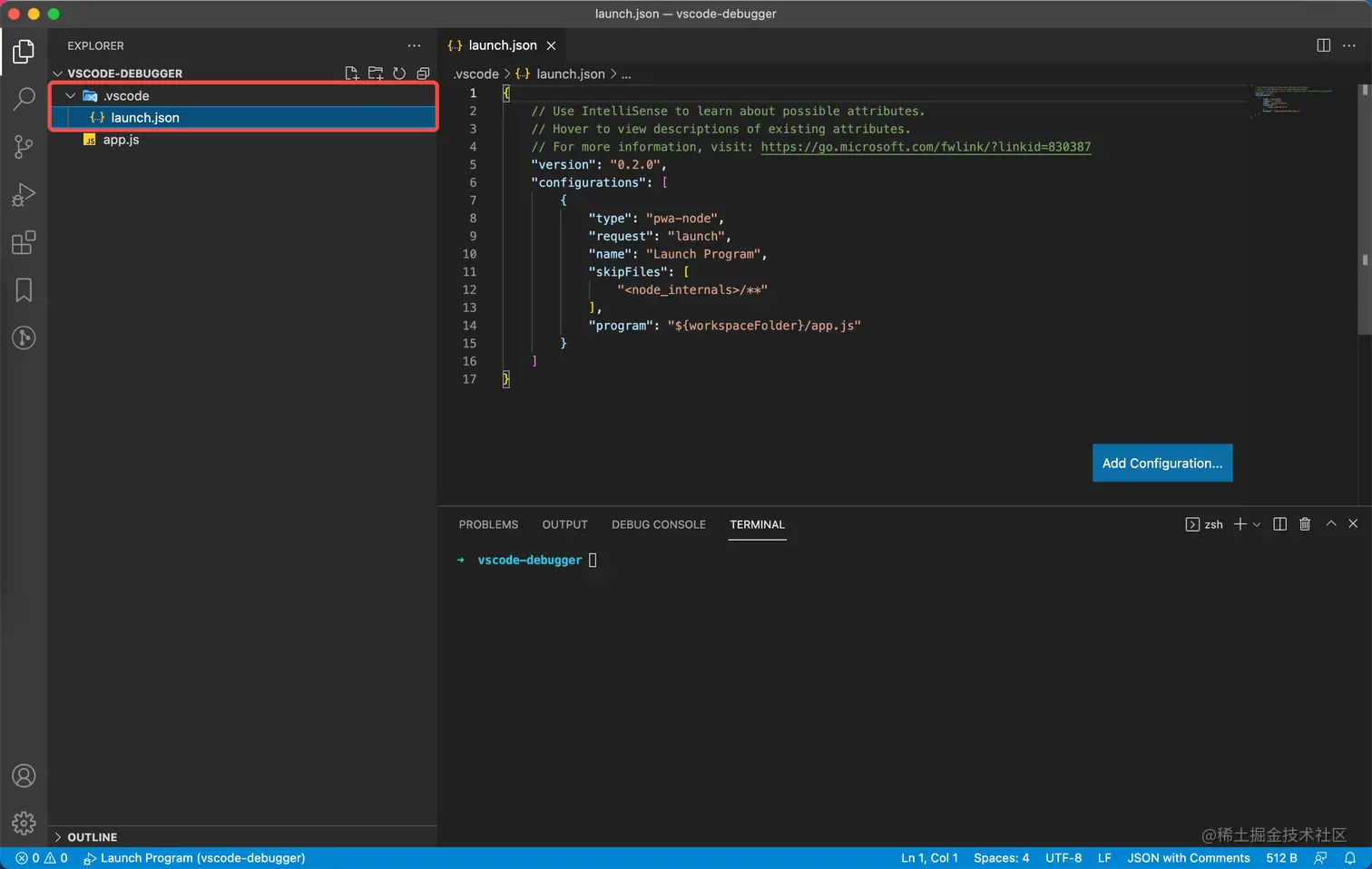
Task: Change language mode JSON with Comments
Action: coord(1189,858)
